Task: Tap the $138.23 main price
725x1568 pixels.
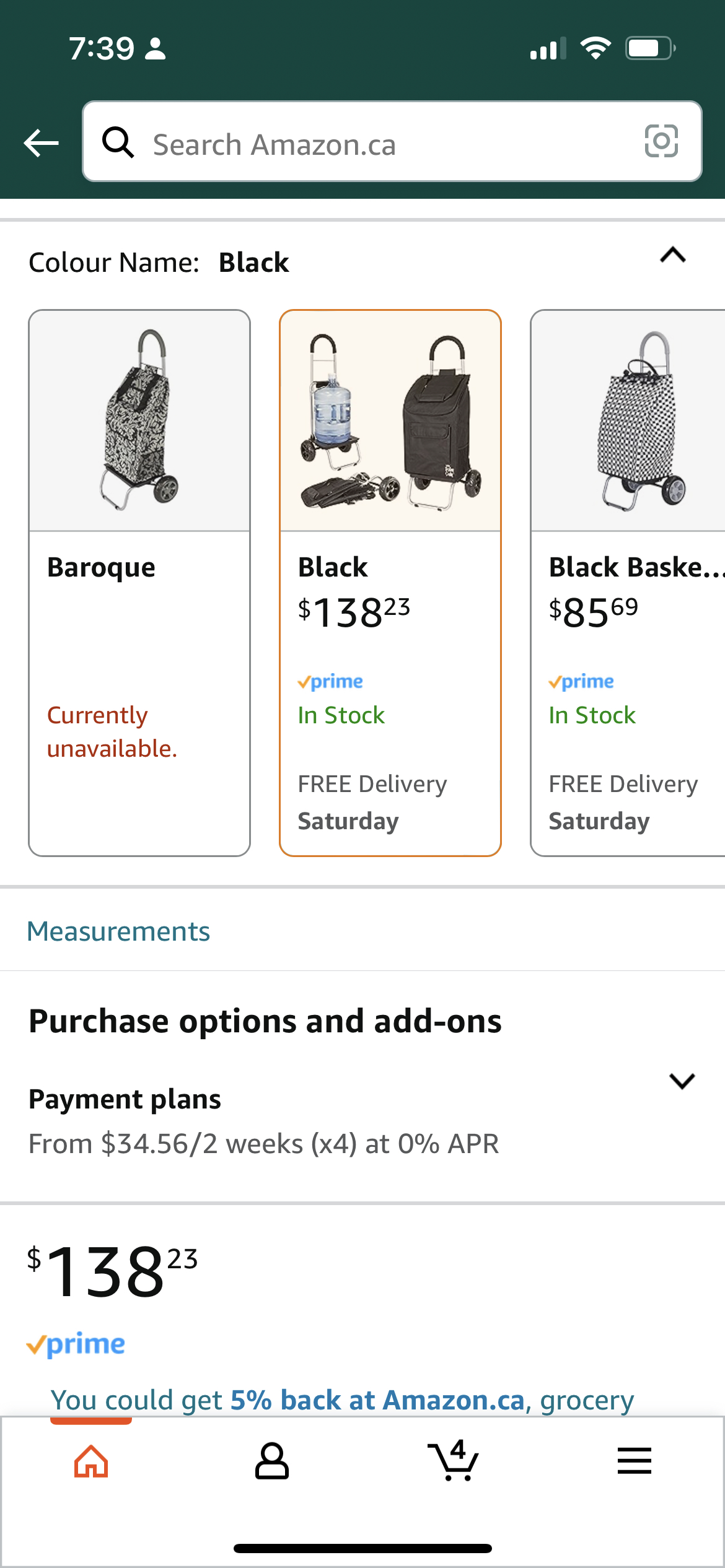Action: coord(112,1271)
